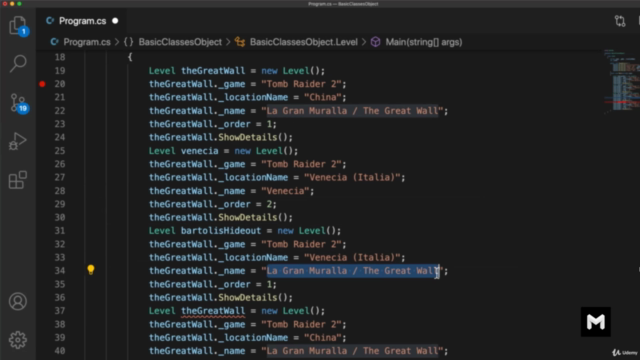640x360 pixels.
Task: Click the unsaved dot on Program.cs tab
Action: click(115, 21)
